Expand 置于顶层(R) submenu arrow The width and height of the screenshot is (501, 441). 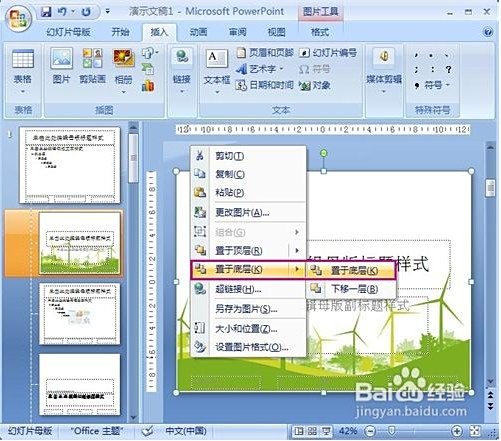click(297, 250)
